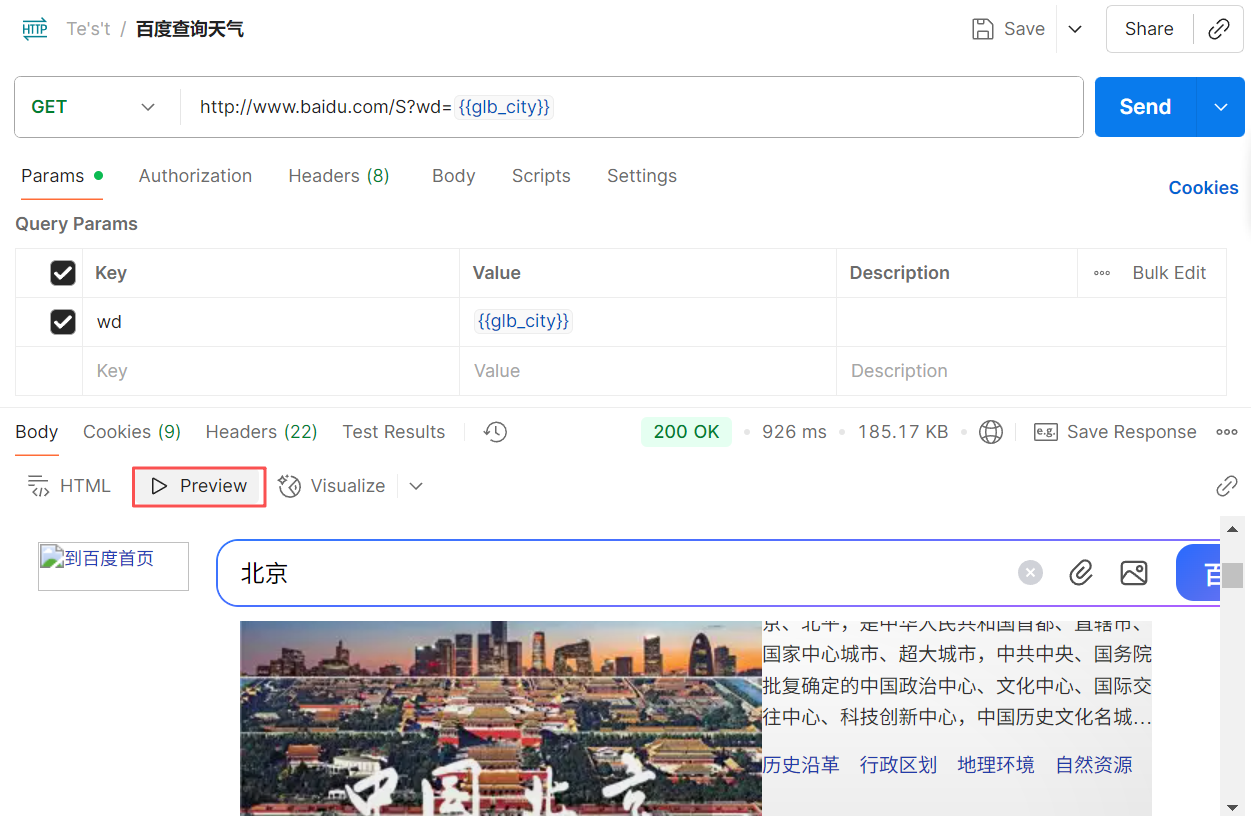This screenshot has height=816, width=1251.
Task: Click the 到百度首页 image link
Action: coord(113,566)
